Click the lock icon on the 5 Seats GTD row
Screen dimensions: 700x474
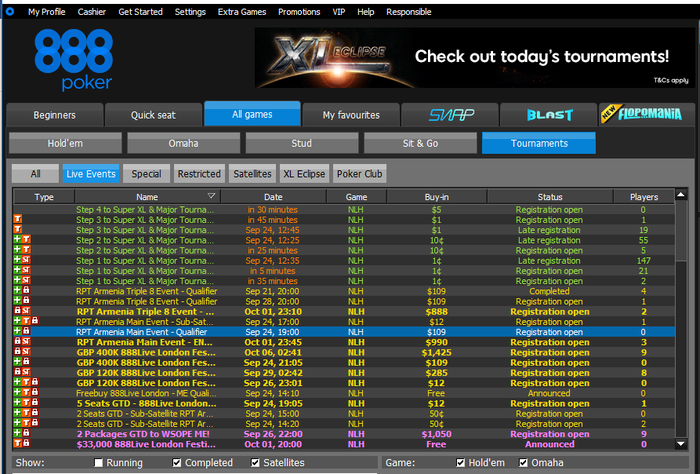click(x=35, y=403)
